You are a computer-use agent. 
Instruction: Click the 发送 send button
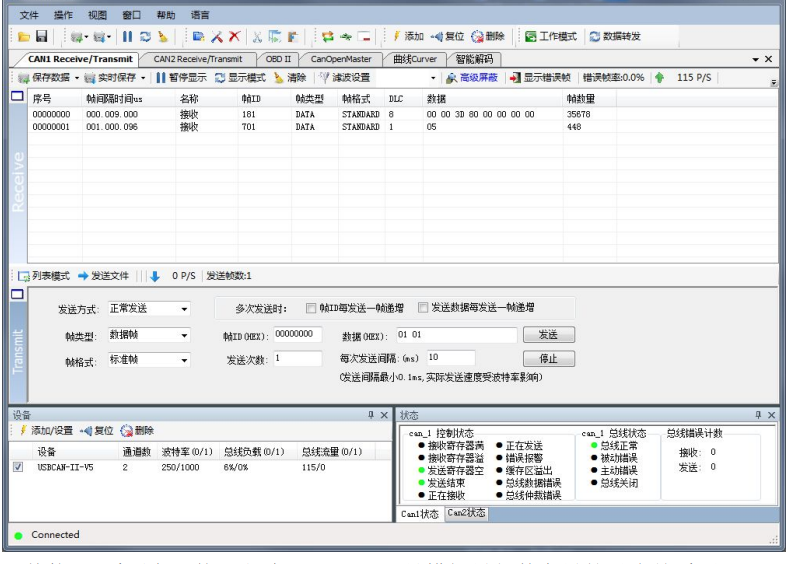549,335
